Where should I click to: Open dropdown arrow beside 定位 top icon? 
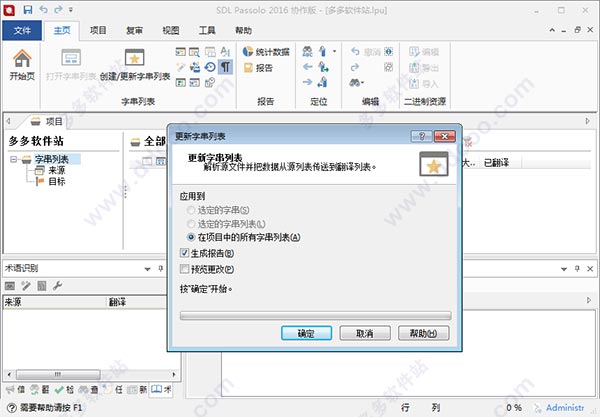[x=334, y=51]
